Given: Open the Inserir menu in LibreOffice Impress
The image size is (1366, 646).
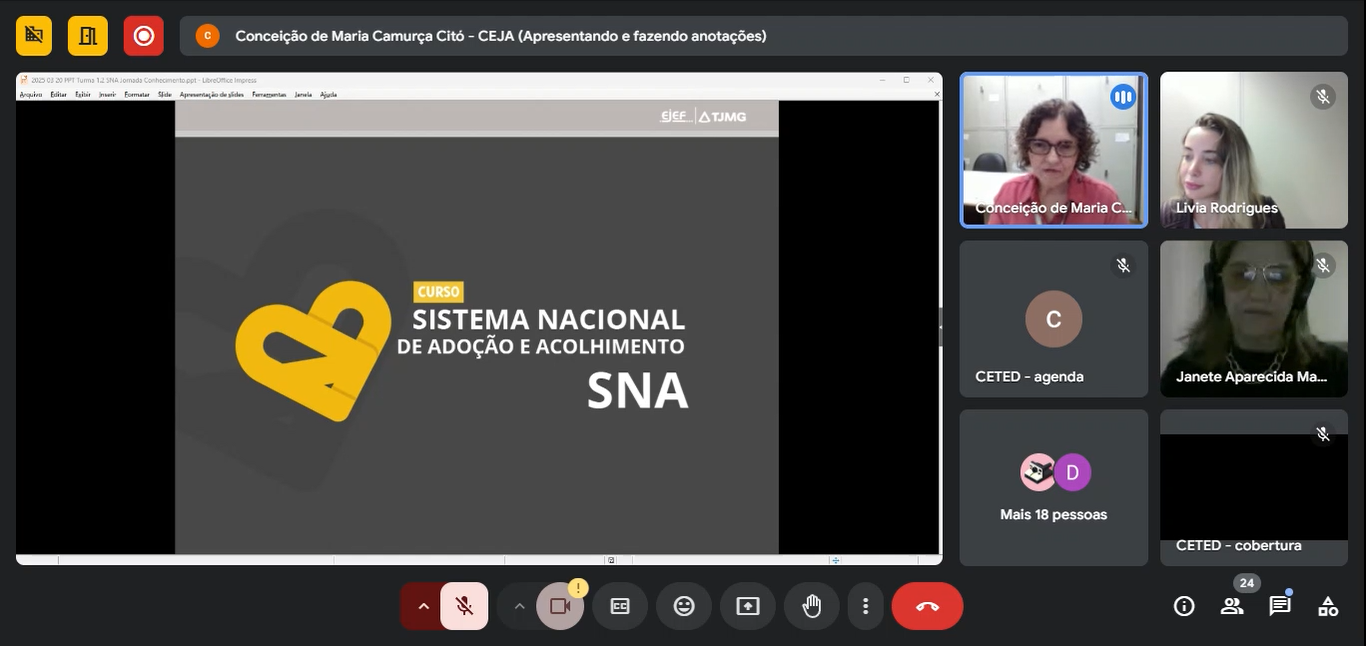Looking at the screenshot, I should point(108,94).
